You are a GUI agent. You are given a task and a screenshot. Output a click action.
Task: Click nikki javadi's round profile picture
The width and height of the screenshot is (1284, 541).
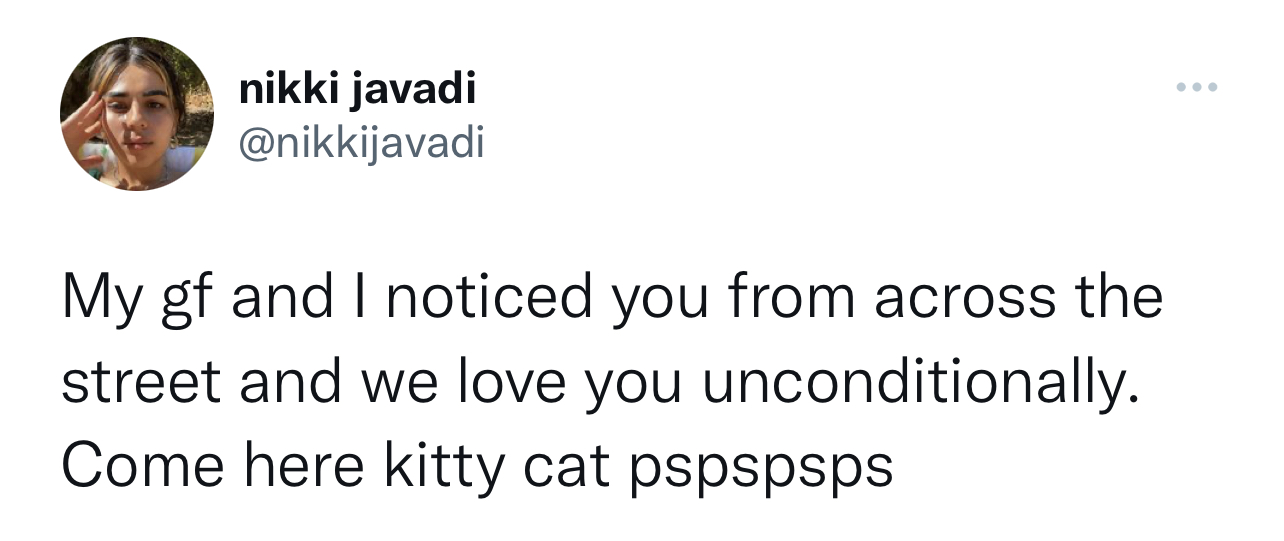click(137, 114)
